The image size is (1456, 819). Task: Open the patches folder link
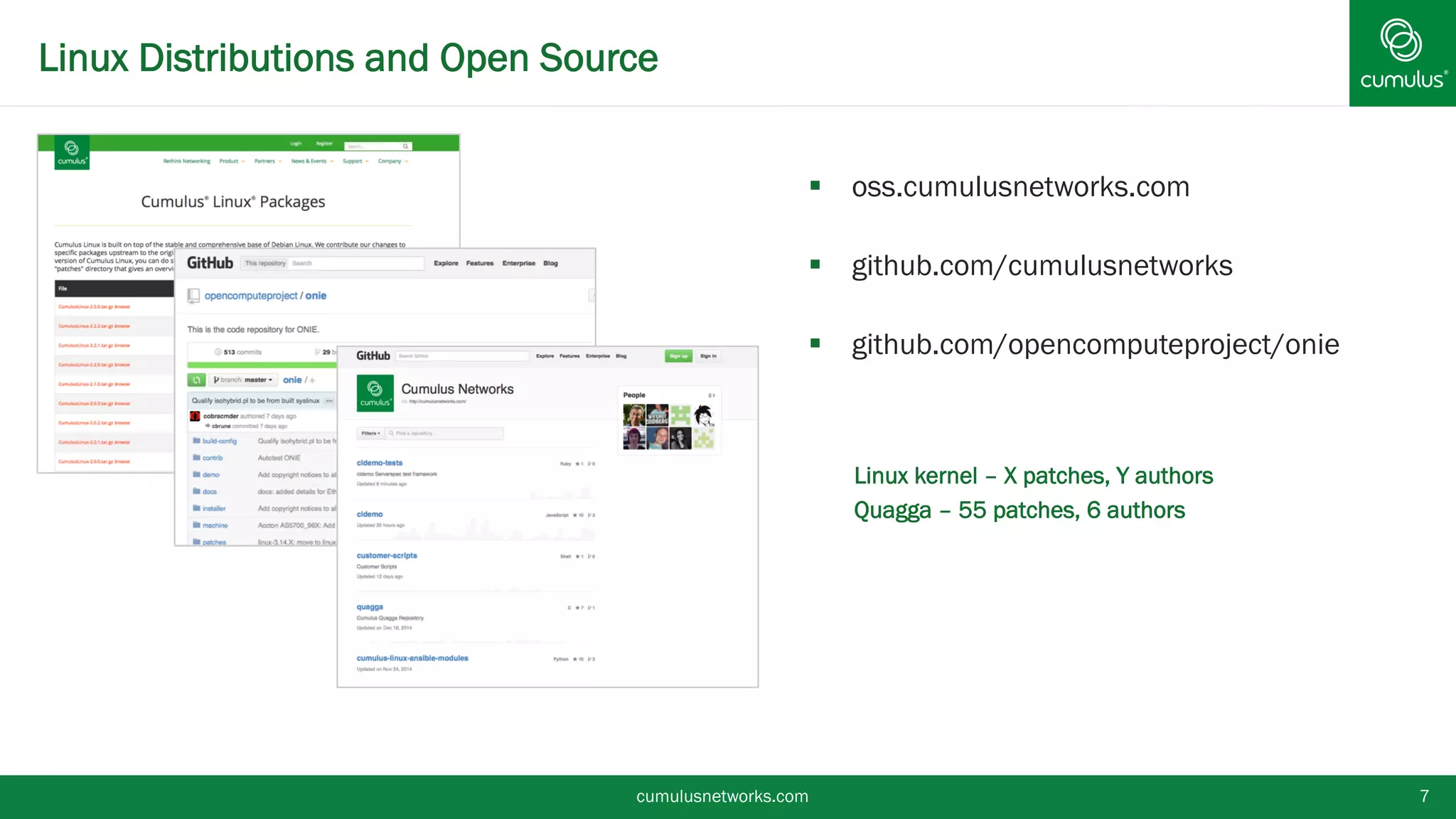point(215,542)
